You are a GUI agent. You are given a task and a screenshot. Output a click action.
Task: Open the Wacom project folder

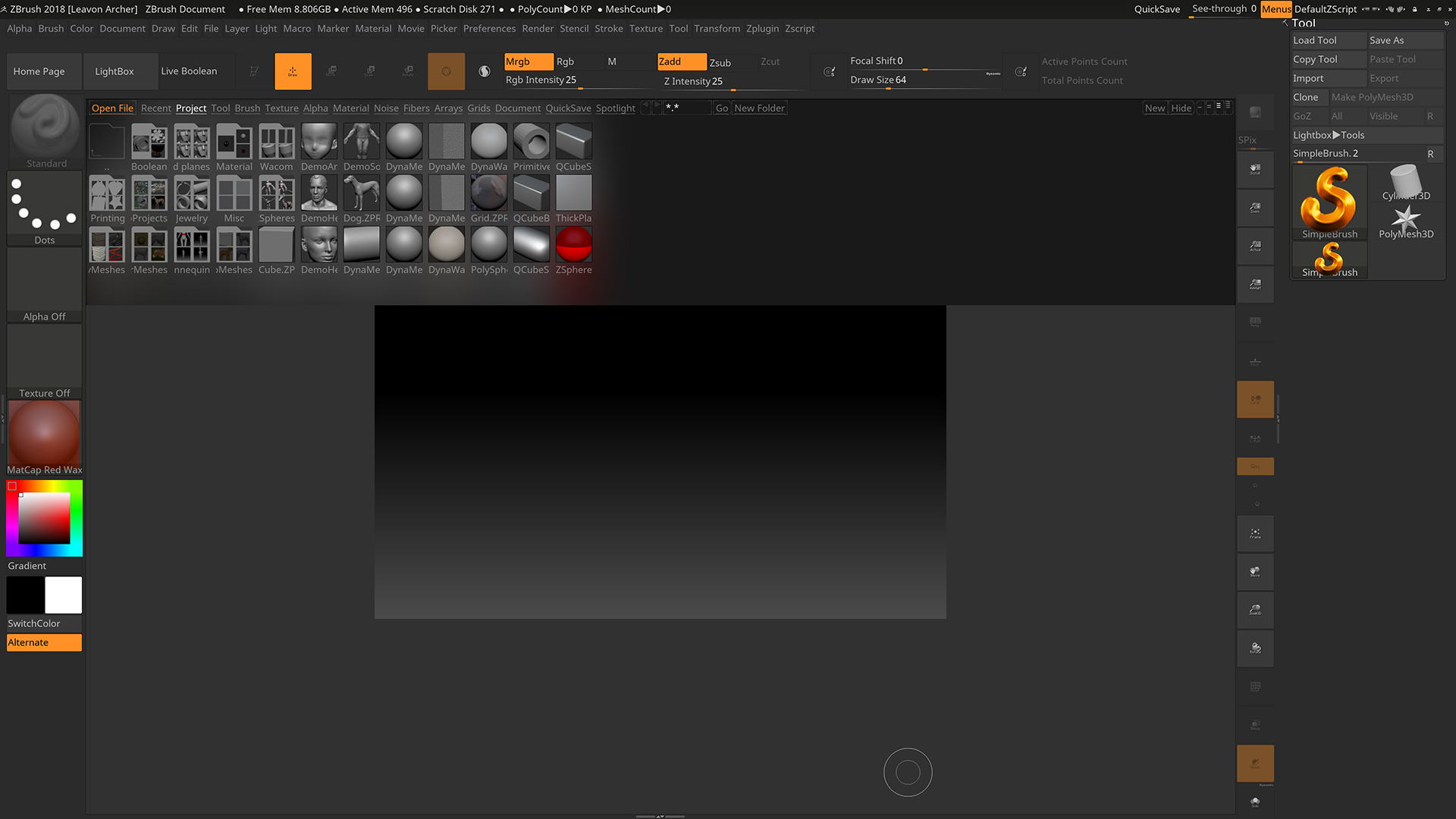tap(277, 149)
